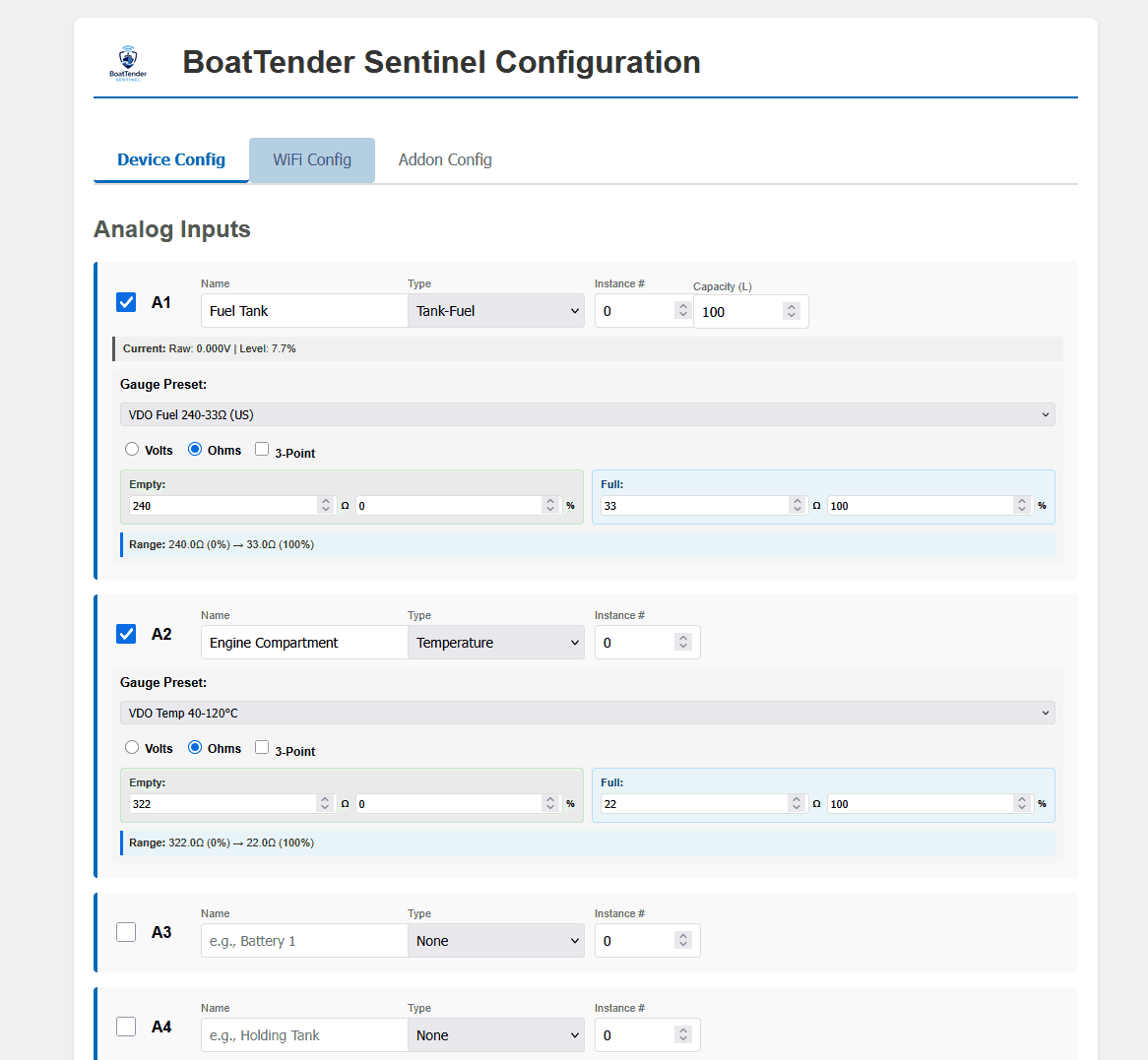Enable the A4 analog input checkbox
Screen dimensions: 1148x1060
126,1026
